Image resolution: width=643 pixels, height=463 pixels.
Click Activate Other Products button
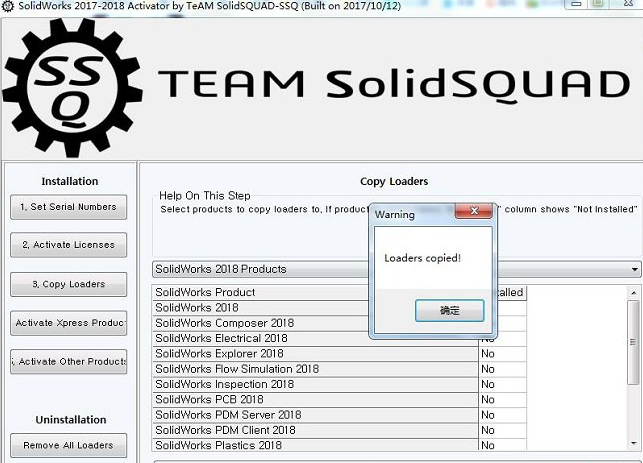68,361
